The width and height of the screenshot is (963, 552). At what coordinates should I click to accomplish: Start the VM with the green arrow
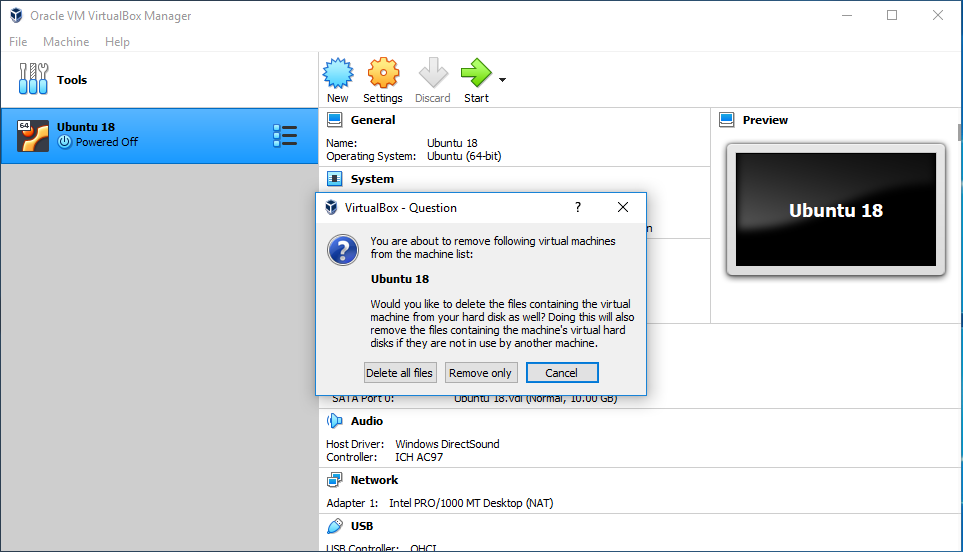coord(476,73)
